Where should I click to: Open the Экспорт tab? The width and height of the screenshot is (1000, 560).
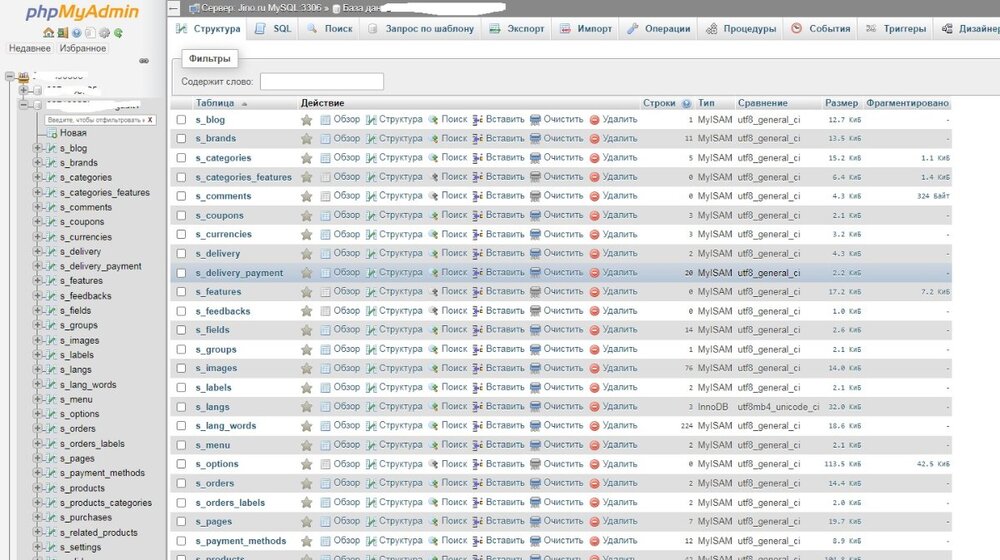tap(517, 29)
